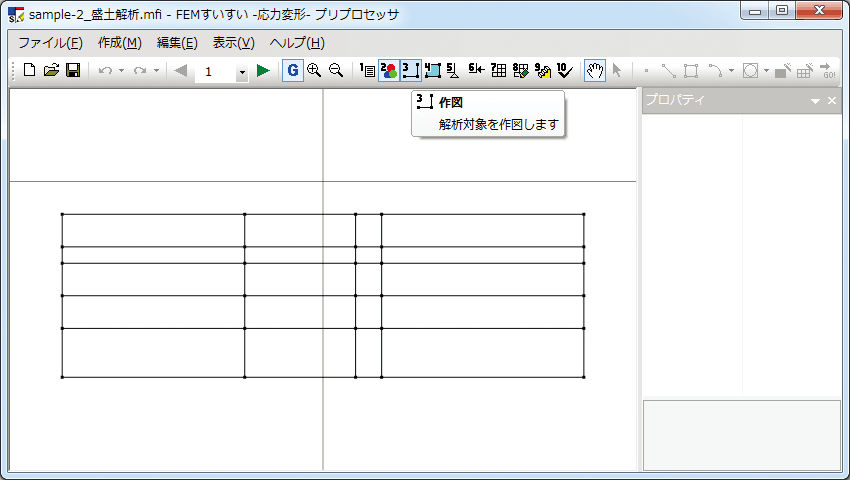Select step 8 mesh edit icon
850x480 pixels.
(x=520, y=71)
